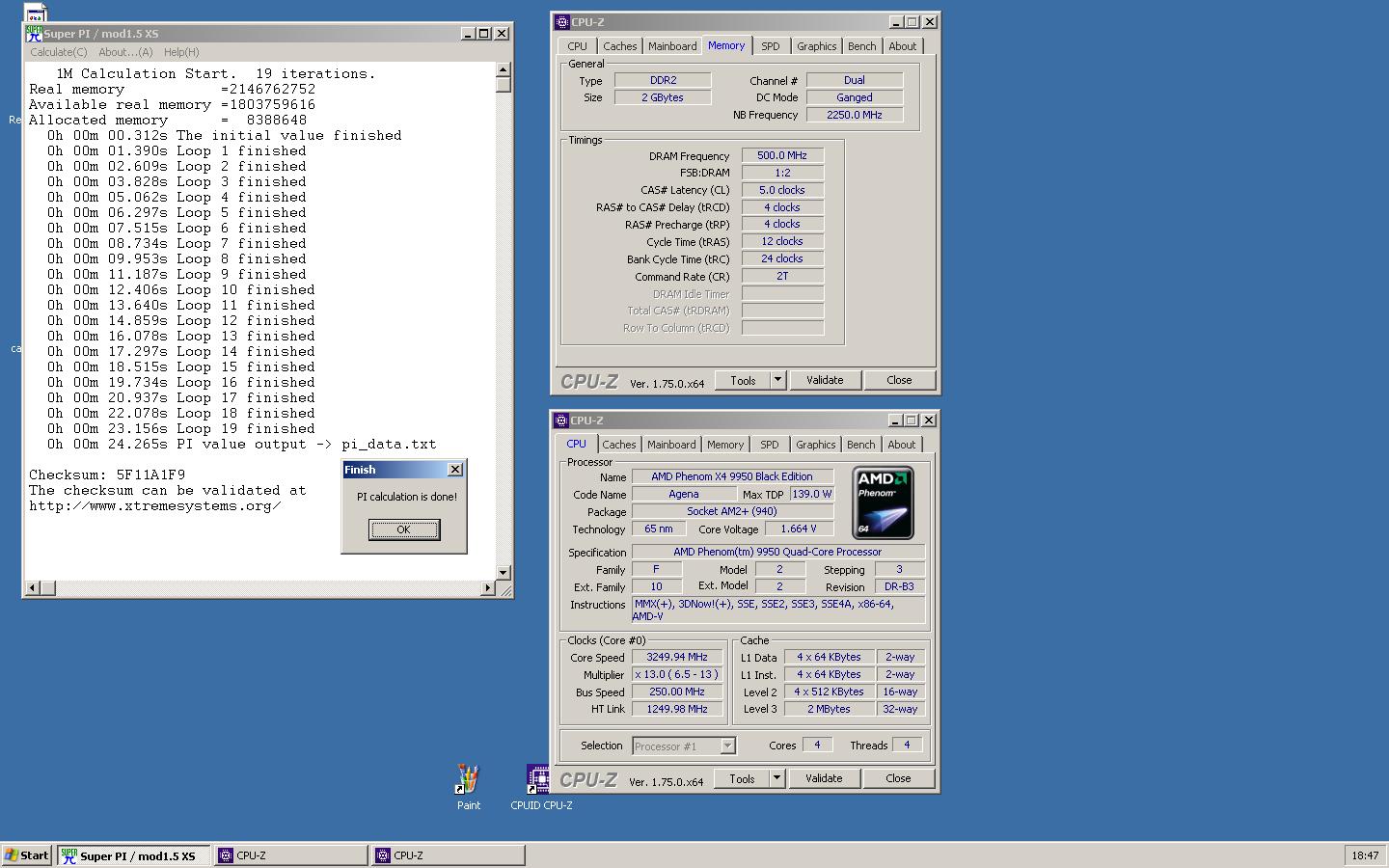Image resolution: width=1389 pixels, height=868 pixels.
Task: Click Close button in lower CPU-Z window
Action: [x=898, y=778]
